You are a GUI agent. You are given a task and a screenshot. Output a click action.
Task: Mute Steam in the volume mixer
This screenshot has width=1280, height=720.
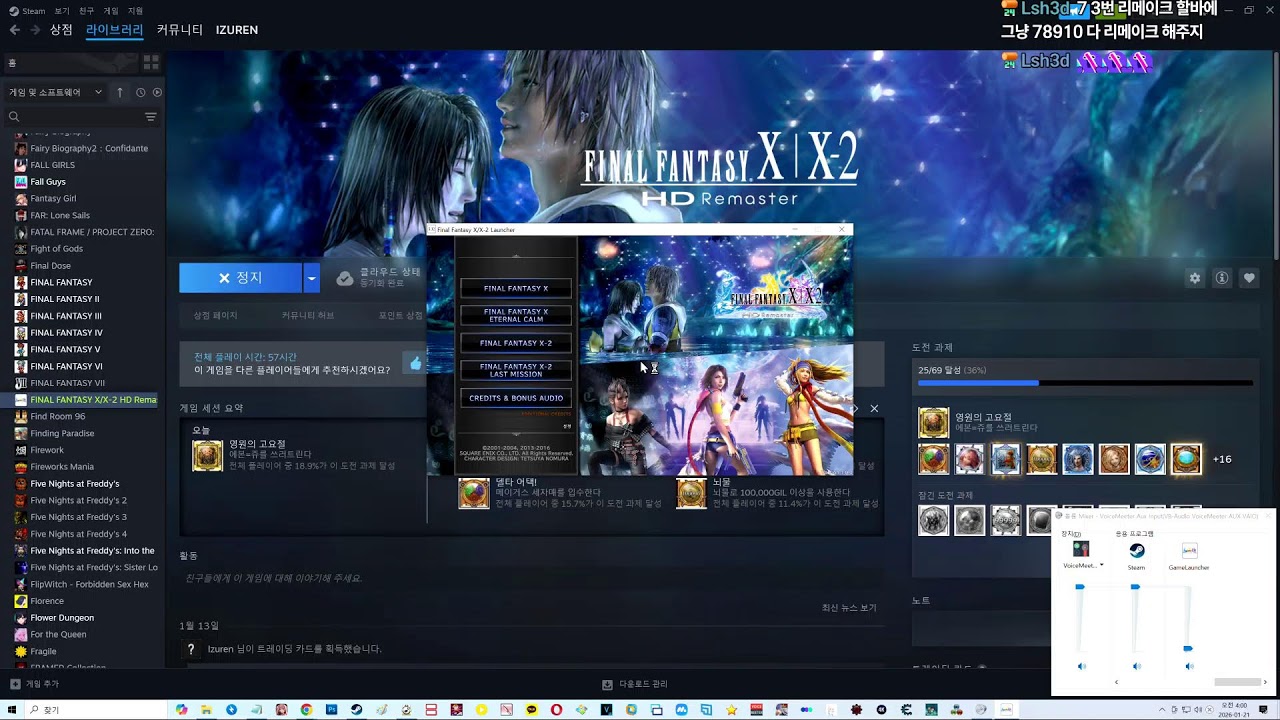(x=1136, y=666)
